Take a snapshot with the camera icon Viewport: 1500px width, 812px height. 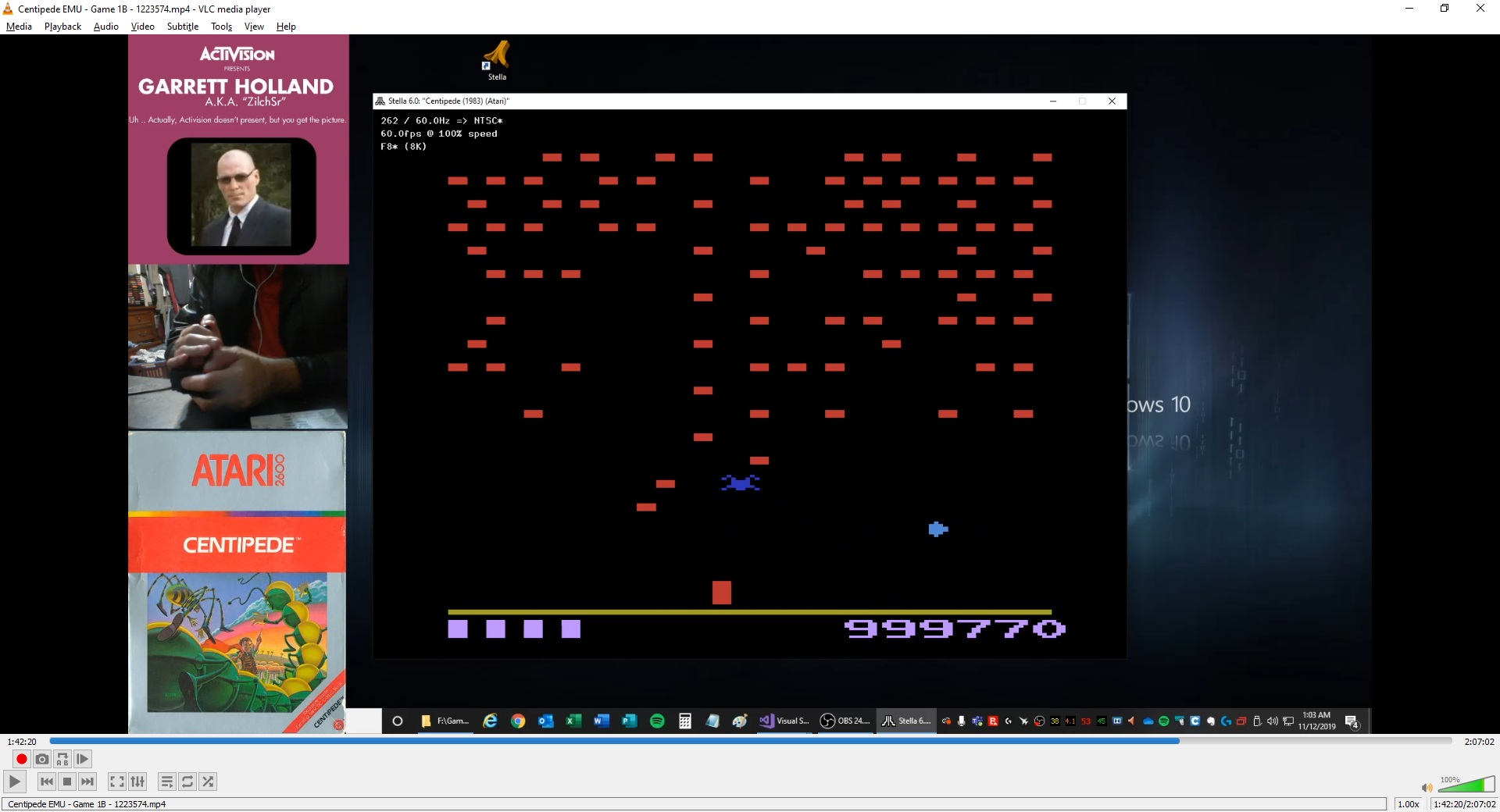coord(42,759)
